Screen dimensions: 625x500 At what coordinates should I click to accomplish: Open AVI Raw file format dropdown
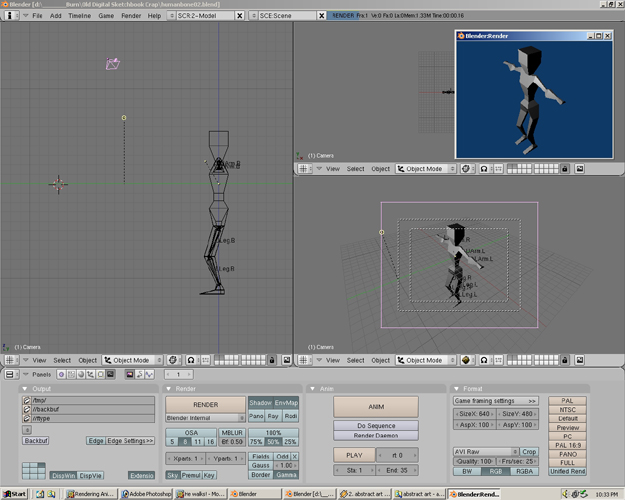coord(486,452)
